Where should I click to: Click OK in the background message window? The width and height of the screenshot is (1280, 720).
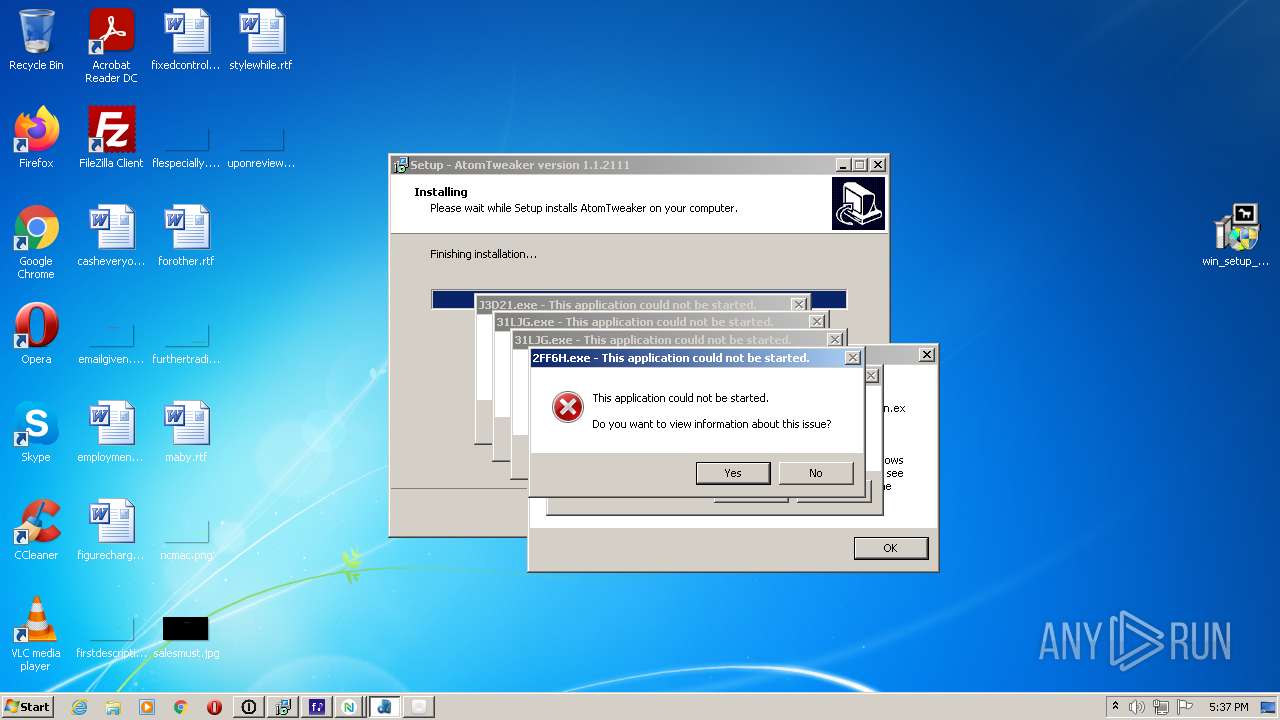[890, 548]
